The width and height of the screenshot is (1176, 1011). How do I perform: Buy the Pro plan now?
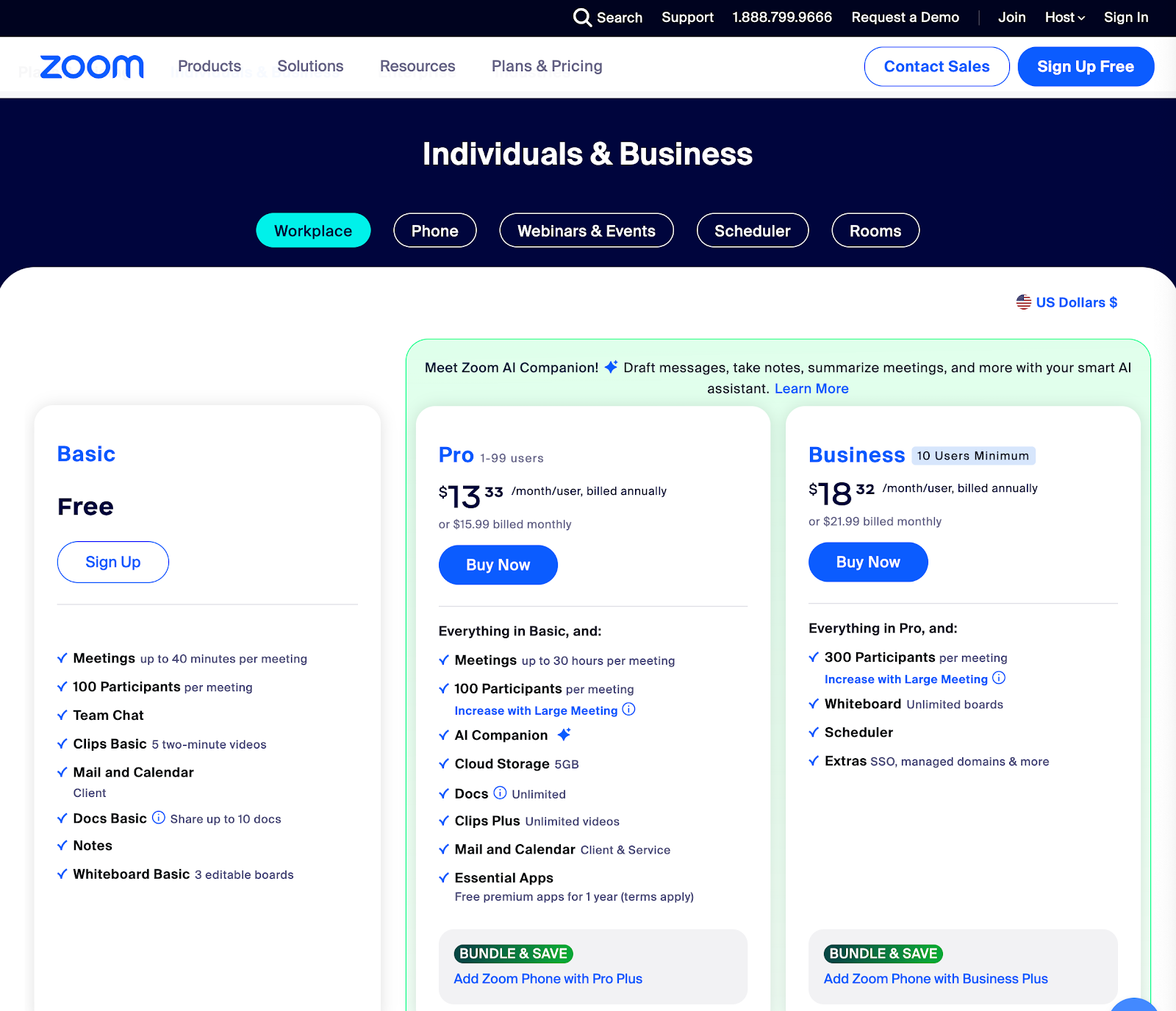click(x=498, y=565)
